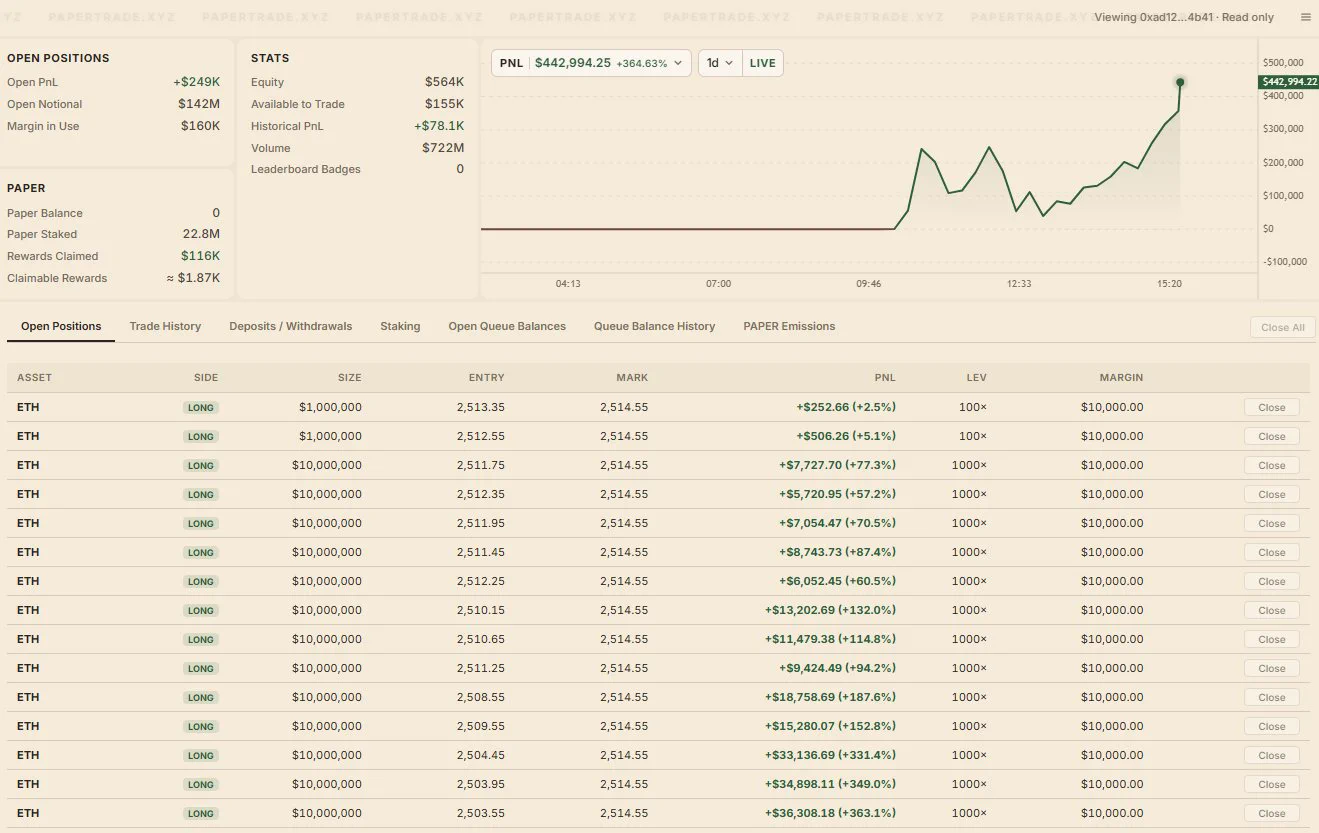Click the Rewards Claimed value $116K

[x=200, y=256]
